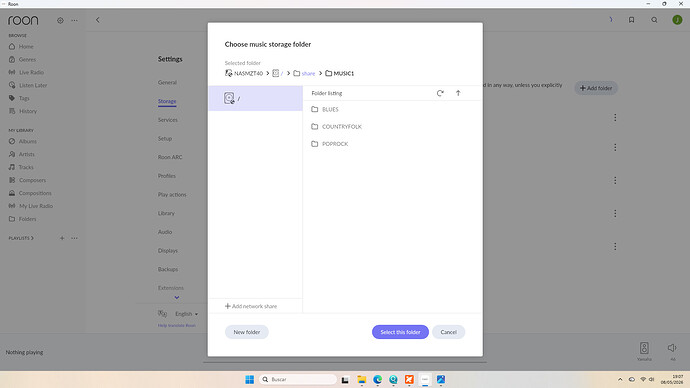Open the English language dropdown
The image size is (690, 388).
[187, 314]
